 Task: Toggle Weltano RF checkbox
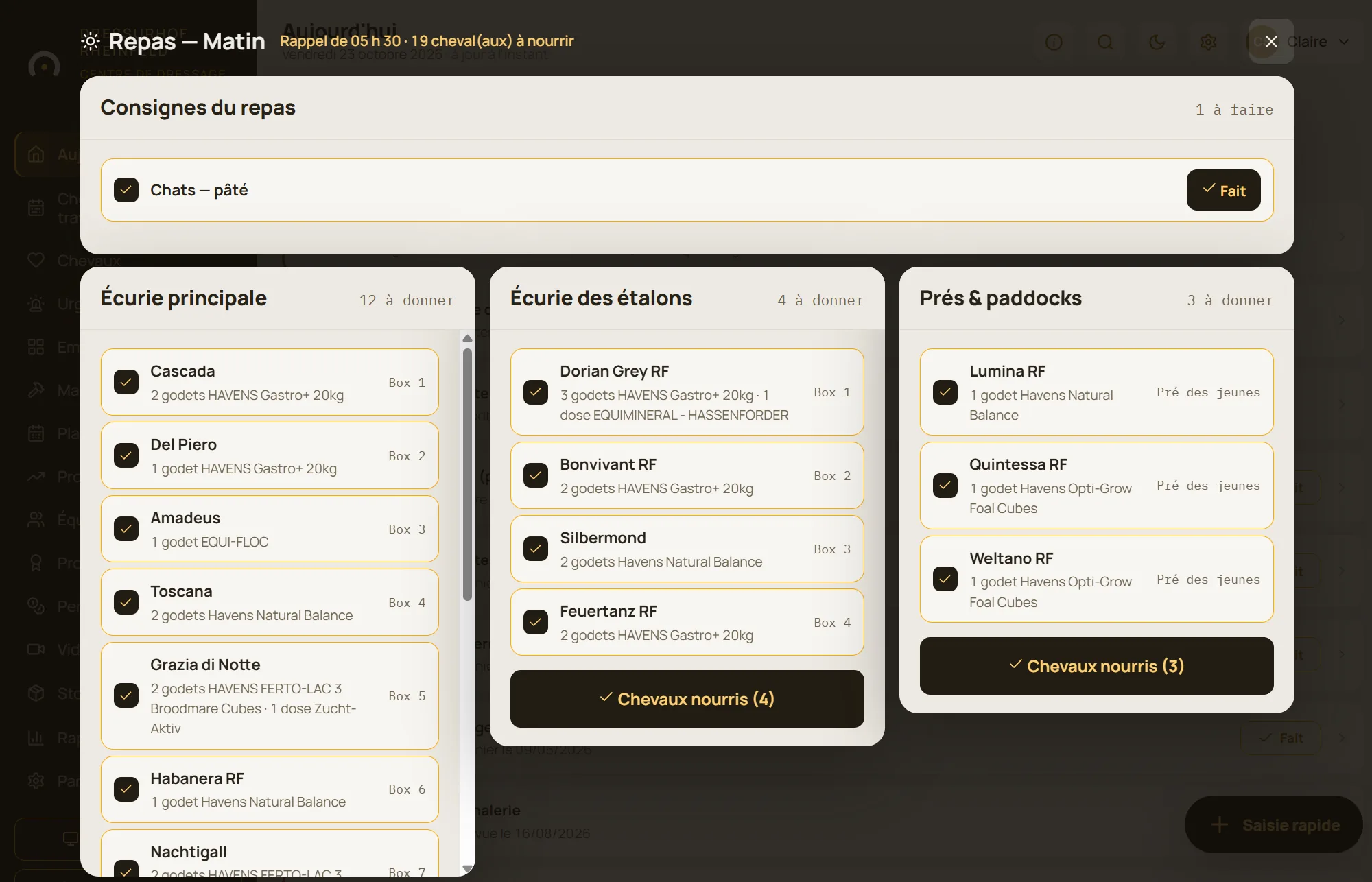pos(945,579)
